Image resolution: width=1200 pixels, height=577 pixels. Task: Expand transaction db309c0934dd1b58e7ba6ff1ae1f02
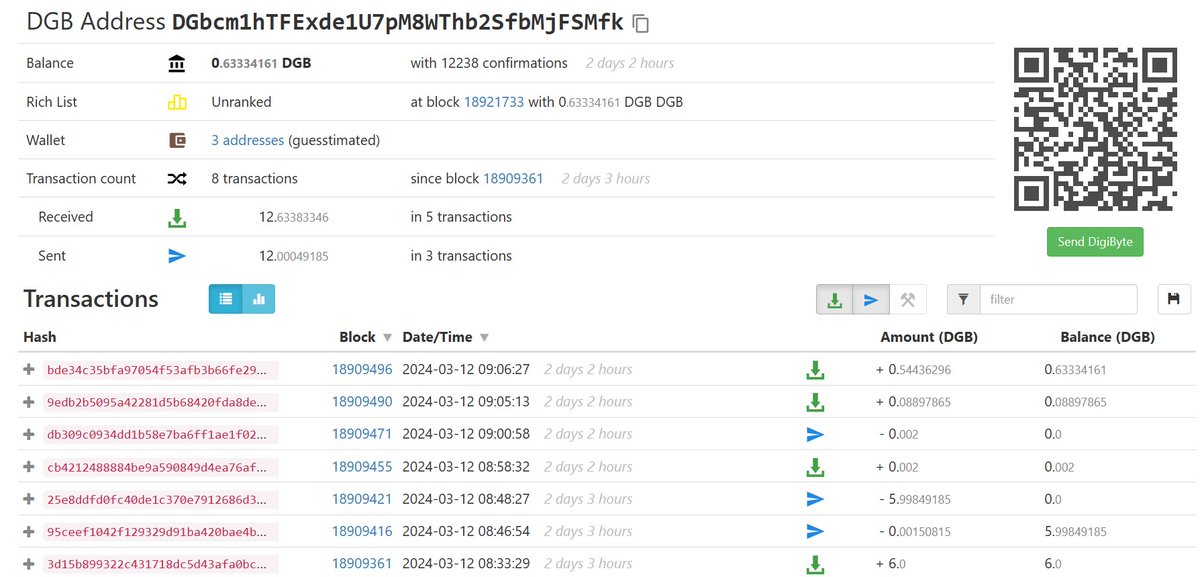click(x=29, y=434)
